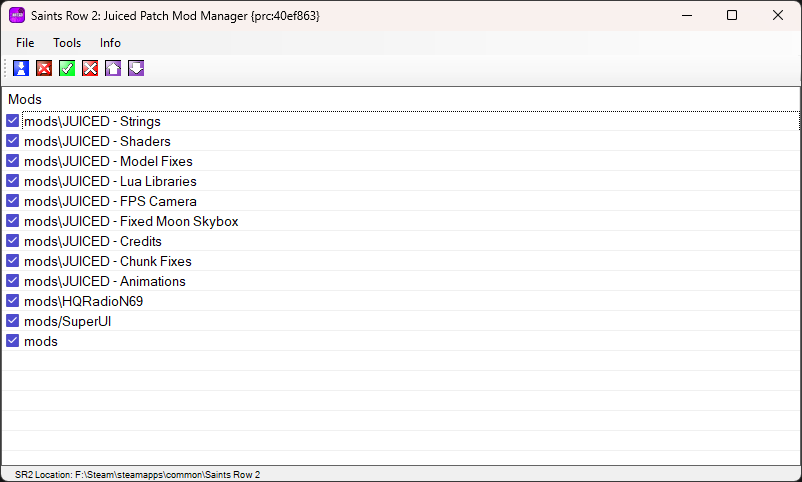Toggle the mods\HQRadioN69 checkbox

click(x=13, y=300)
